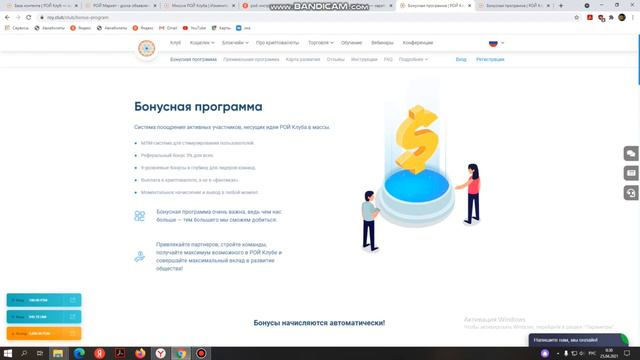
Task: Go back with browser back arrow
Action: point(7,18)
